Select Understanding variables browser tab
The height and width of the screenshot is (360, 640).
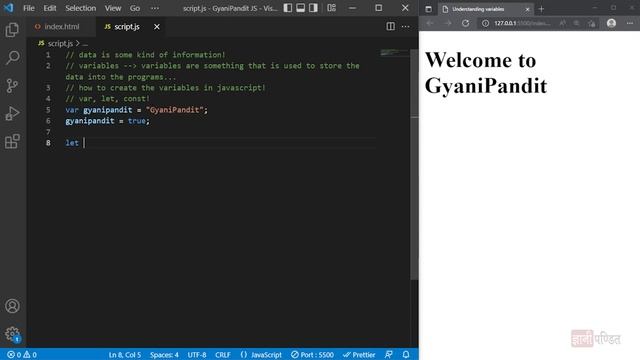tap(486, 9)
